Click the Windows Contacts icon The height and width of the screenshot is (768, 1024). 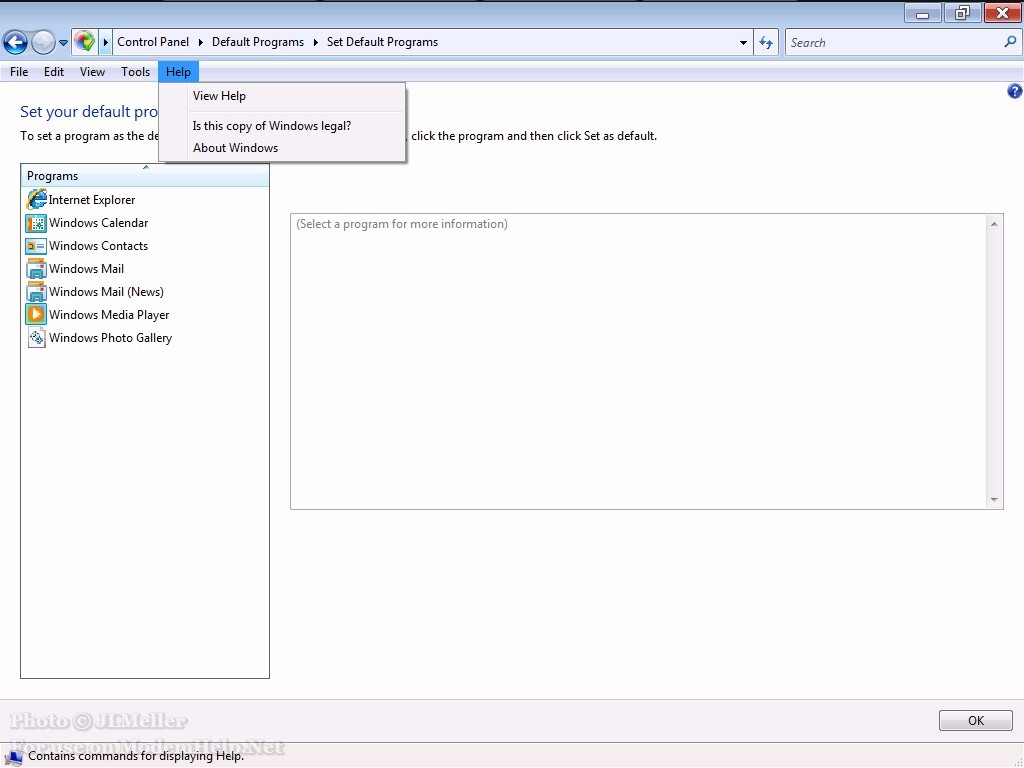(x=36, y=246)
